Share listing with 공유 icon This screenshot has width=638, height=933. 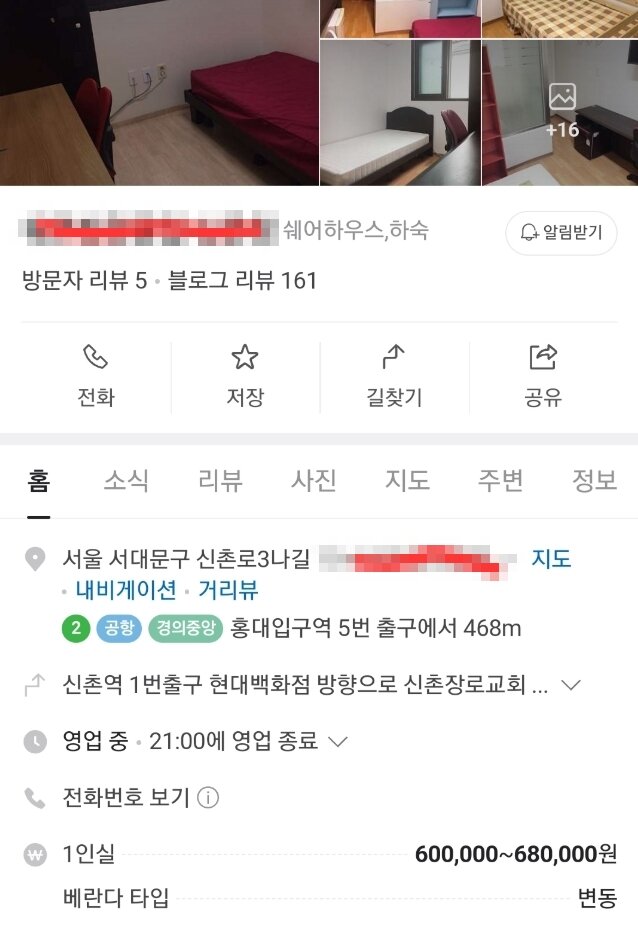click(543, 356)
